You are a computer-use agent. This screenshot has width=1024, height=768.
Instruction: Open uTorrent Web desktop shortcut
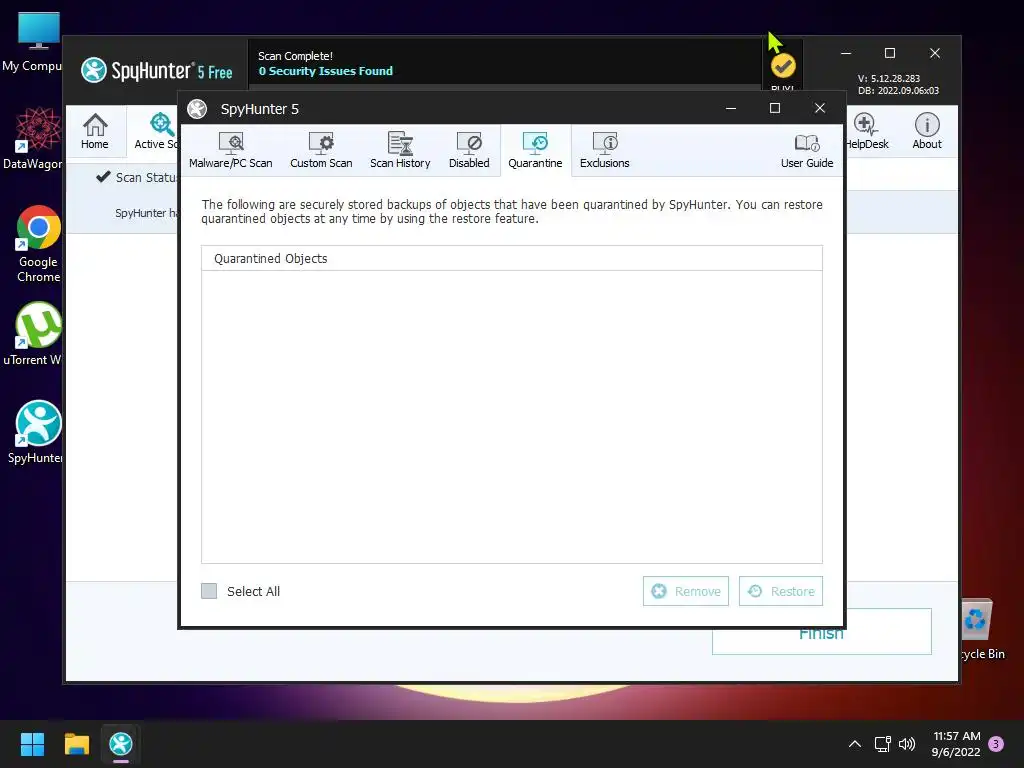click(x=33, y=333)
